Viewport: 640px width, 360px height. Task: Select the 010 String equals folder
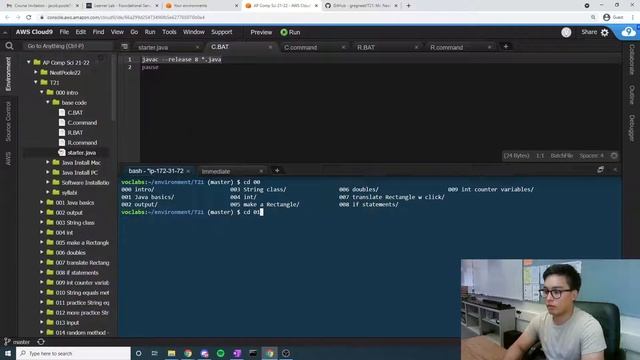82,293
